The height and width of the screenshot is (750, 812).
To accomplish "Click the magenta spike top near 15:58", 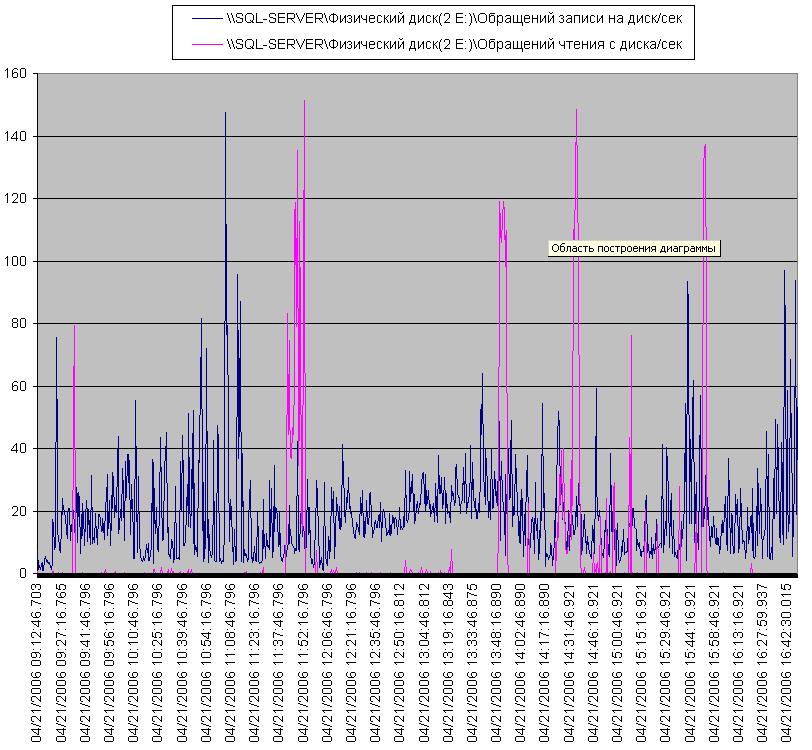I will coord(705,146).
